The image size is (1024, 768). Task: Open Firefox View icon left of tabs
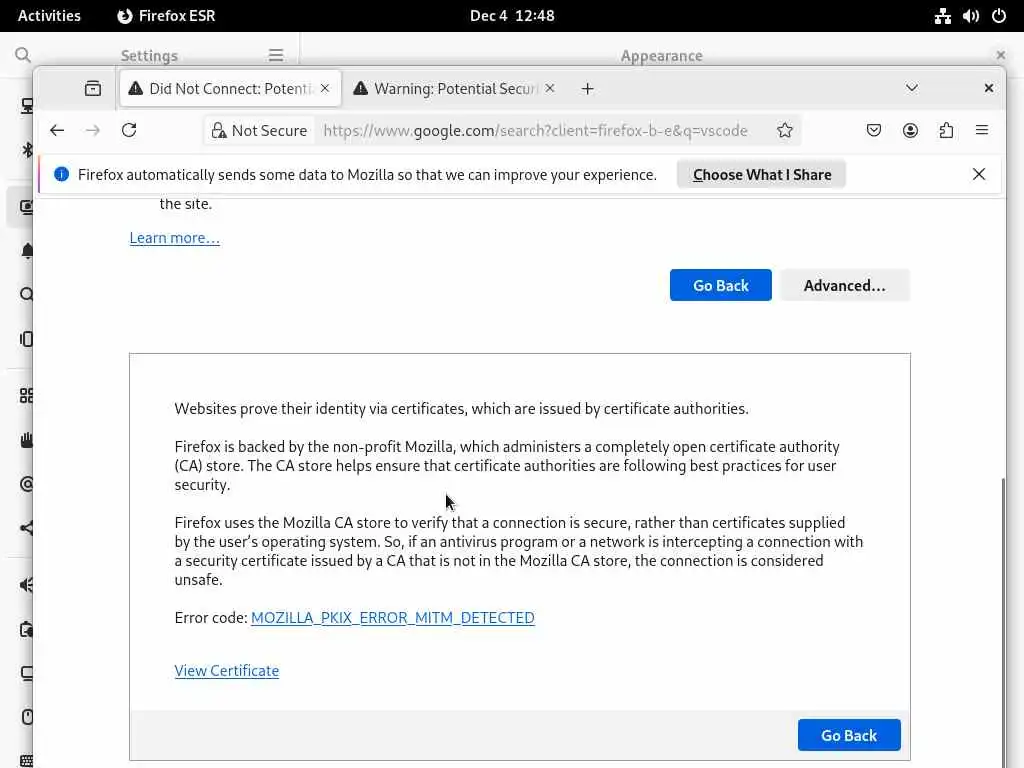(93, 88)
